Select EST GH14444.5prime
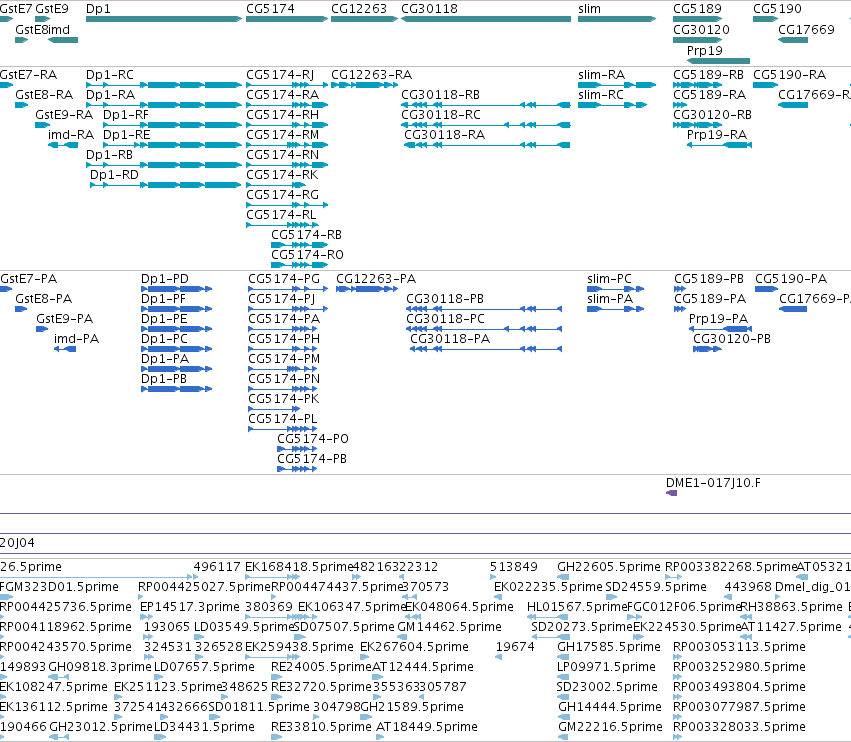The image size is (851, 742). [x=563, y=716]
